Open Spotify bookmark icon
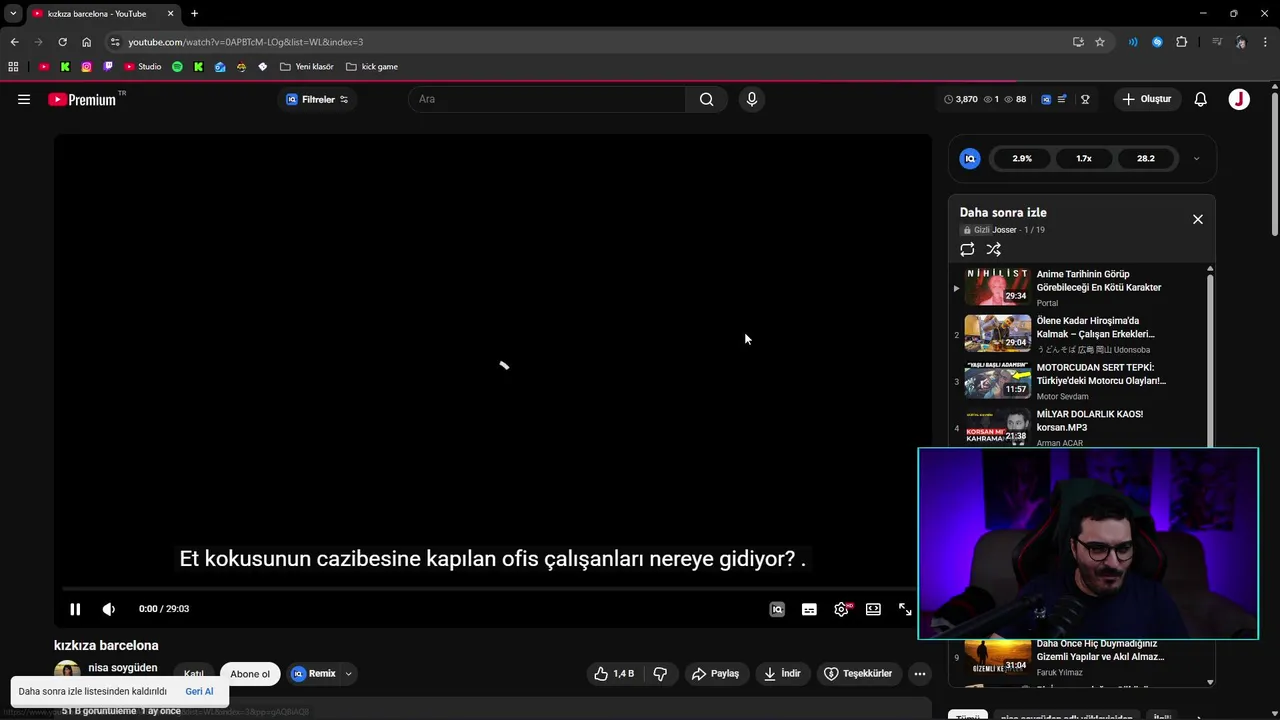Viewport: 1280px width, 720px height. click(x=177, y=67)
